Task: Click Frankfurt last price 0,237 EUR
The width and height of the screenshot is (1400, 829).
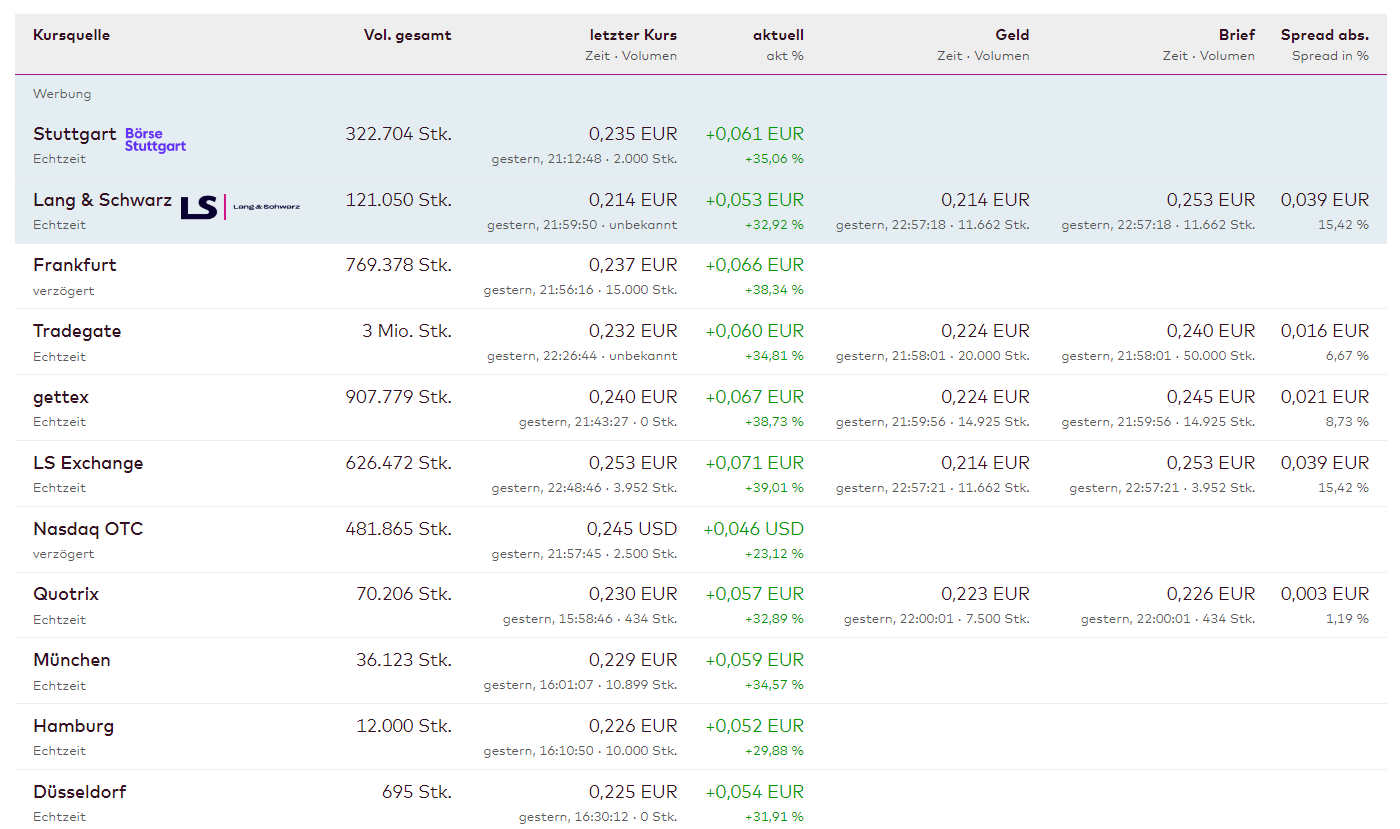Action: [633, 265]
